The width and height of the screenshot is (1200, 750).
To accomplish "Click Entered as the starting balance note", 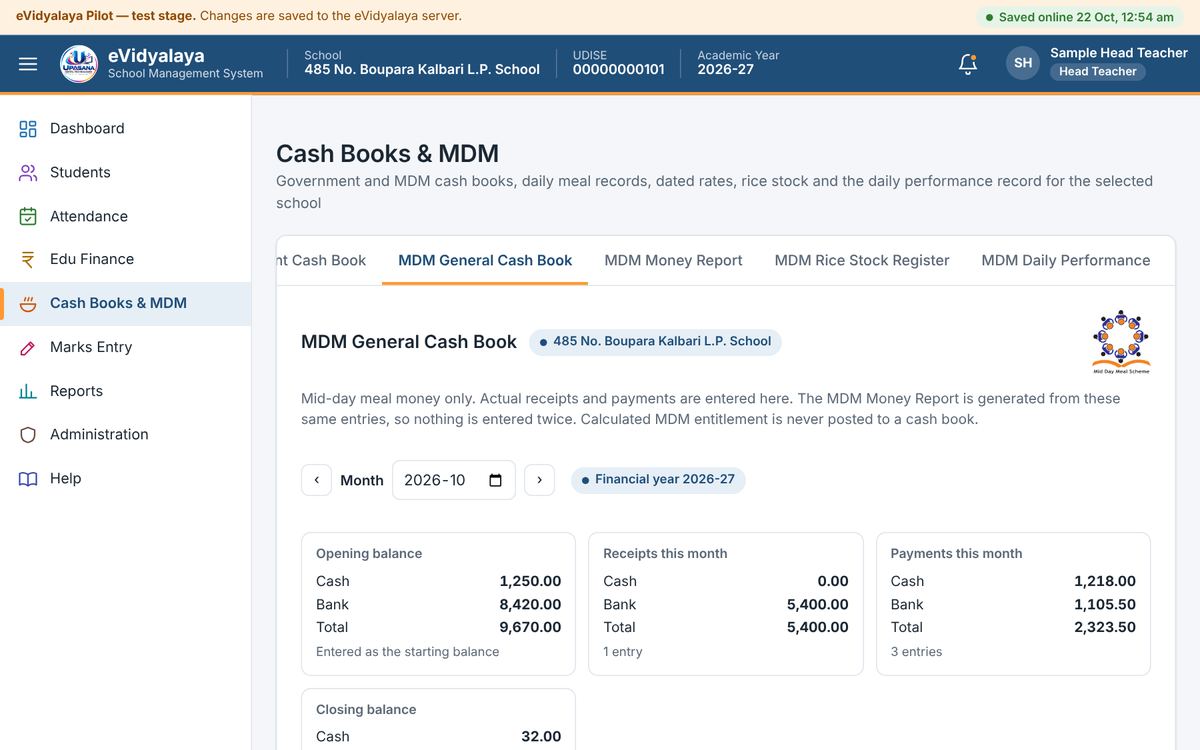I will [x=407, y=652].
